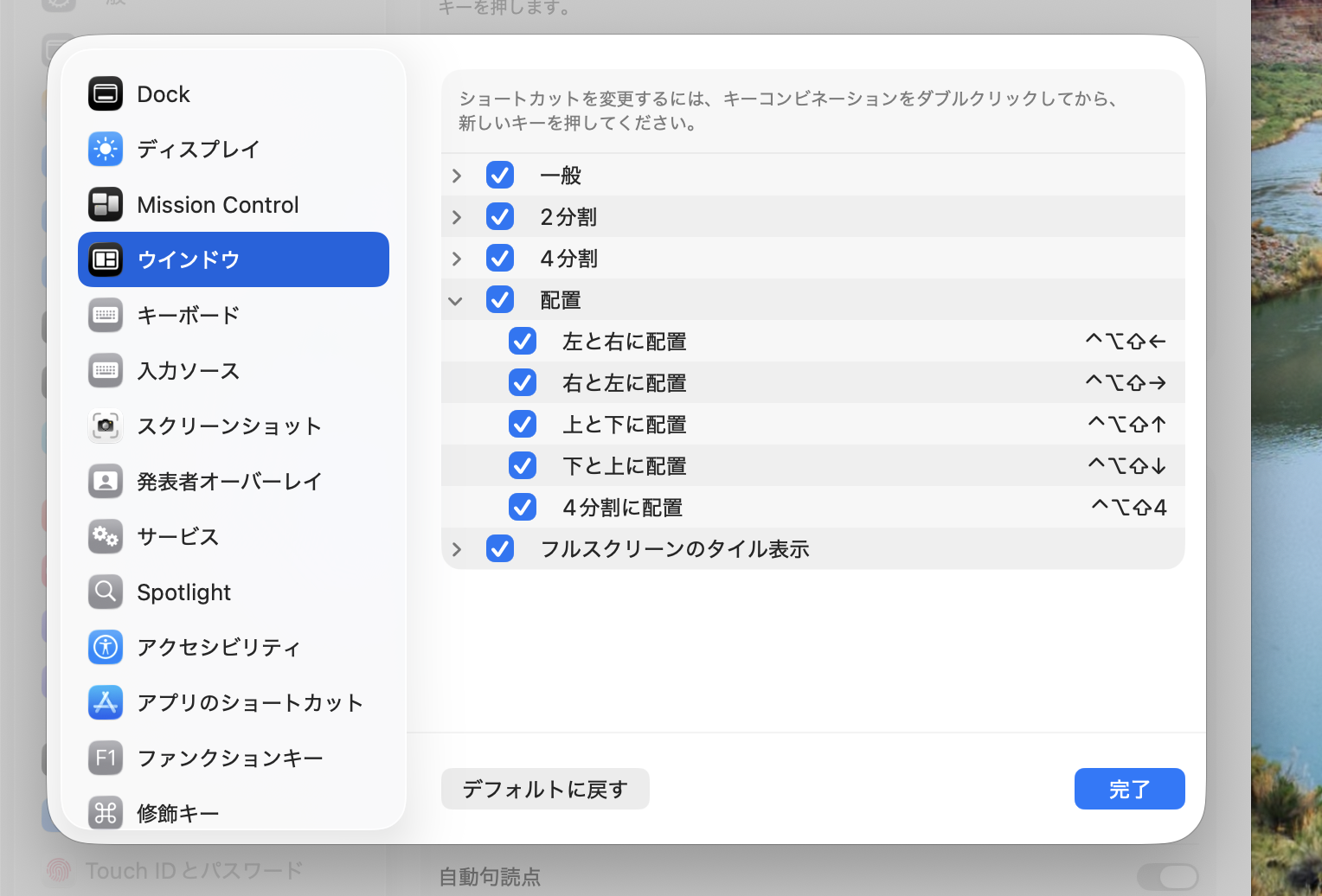This screenshot has width=1322, height=896.
Task: Click the デフォルトに戻す button
Action: [x=545, y=789]
